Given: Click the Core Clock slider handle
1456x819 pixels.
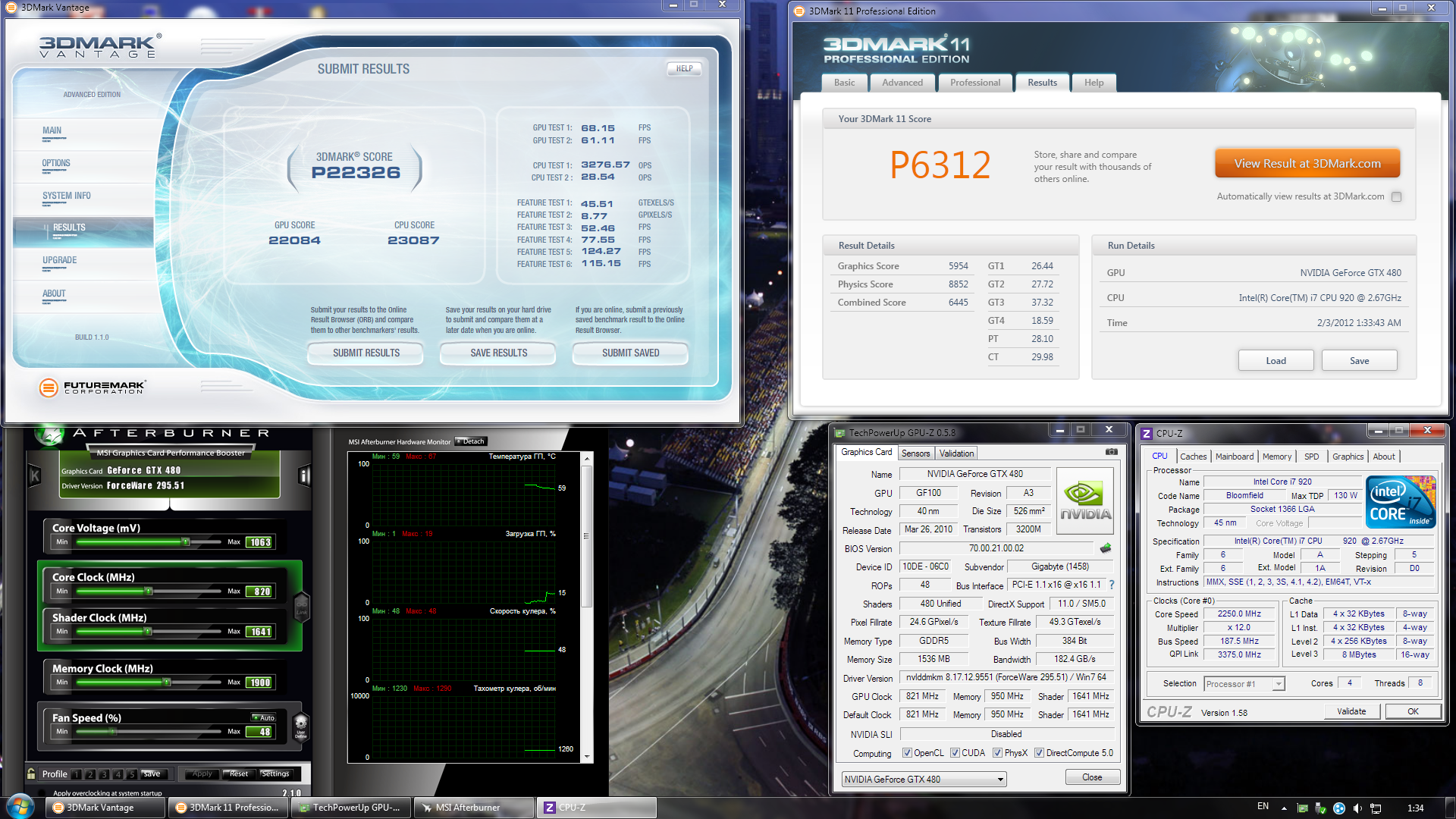Looking at the screenshot, I should [x=149, y=591].
